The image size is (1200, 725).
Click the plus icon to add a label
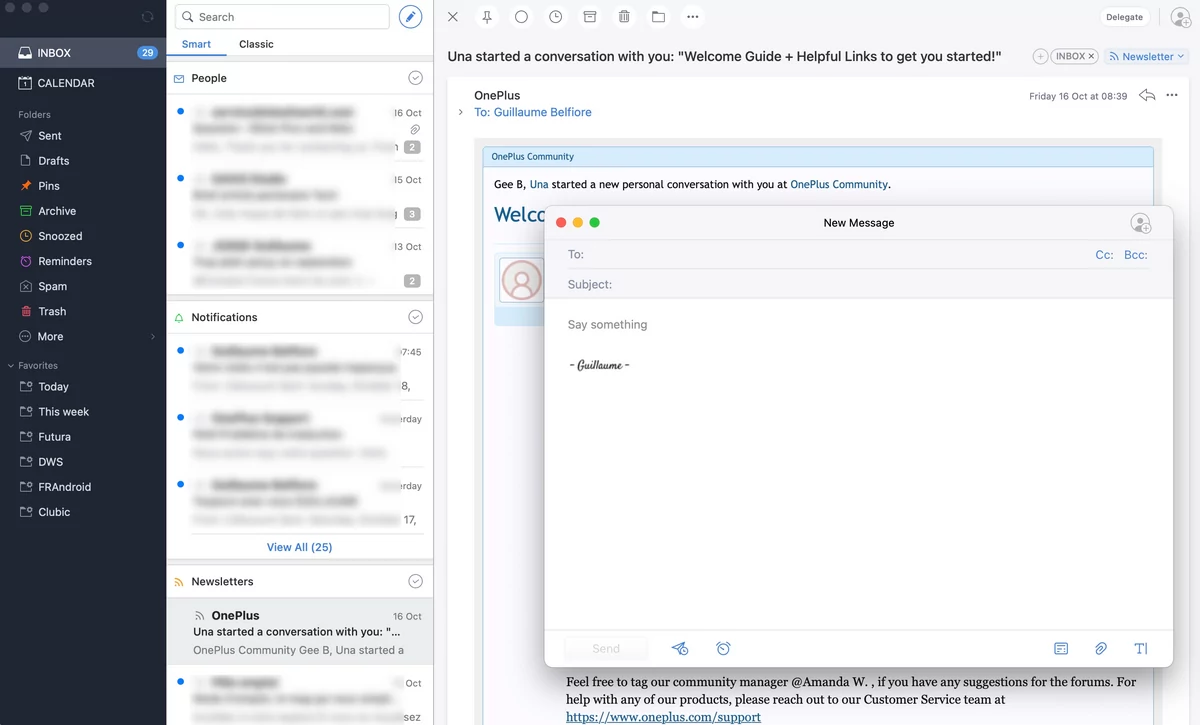[x=1040, y=57]
